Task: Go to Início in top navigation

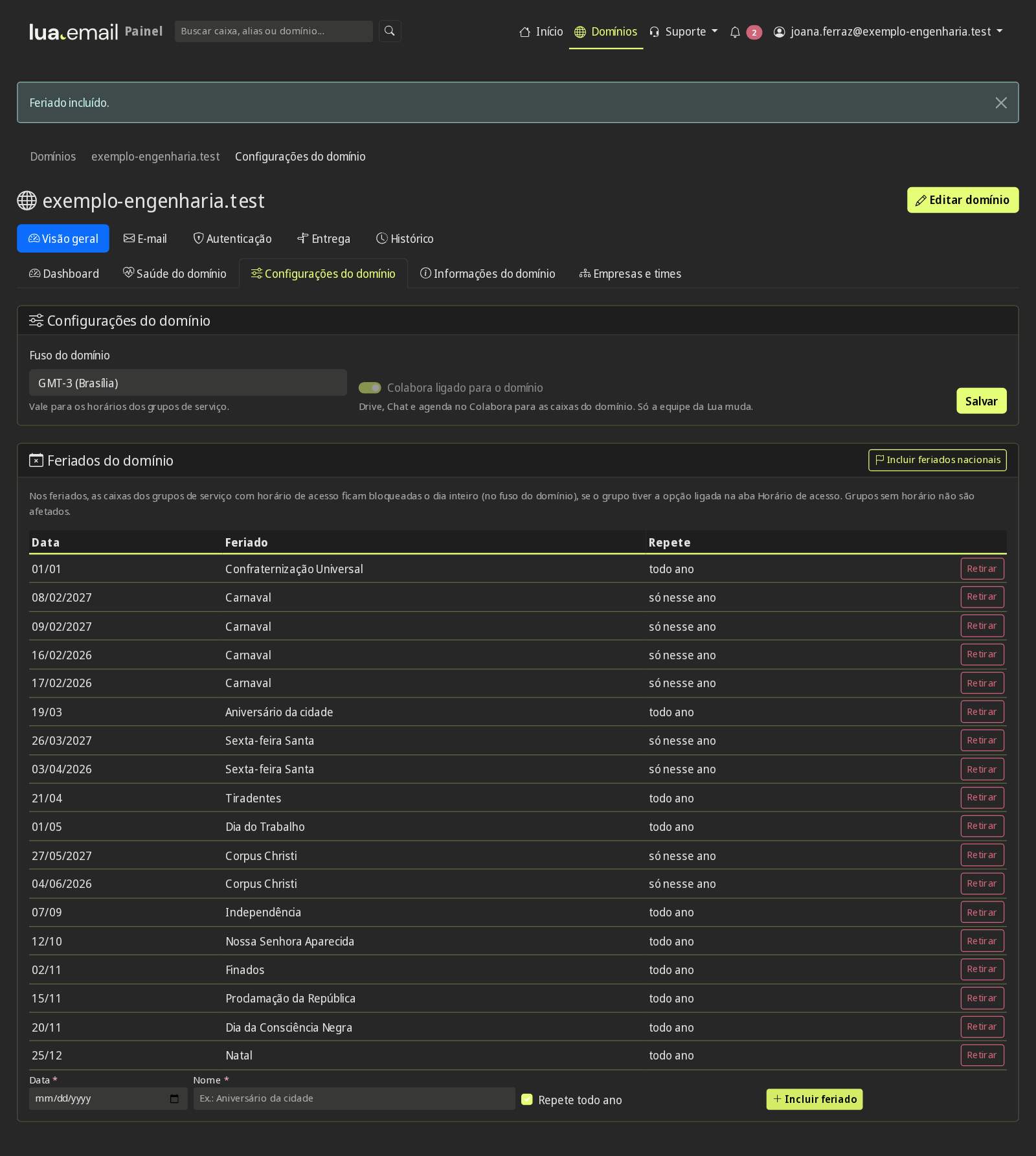Action: (541, 32)
